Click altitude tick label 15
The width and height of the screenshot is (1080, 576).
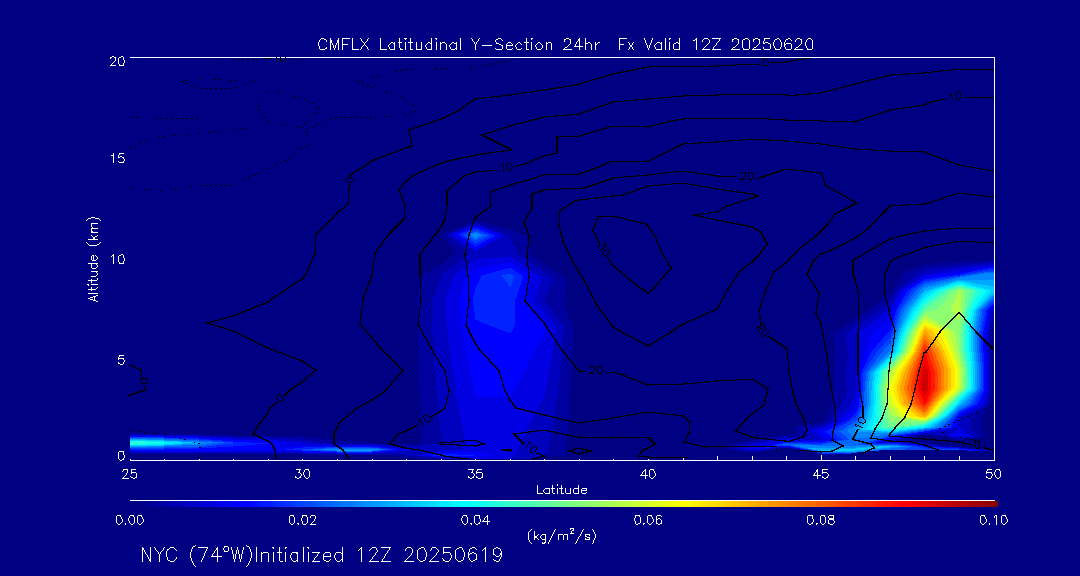116,158
